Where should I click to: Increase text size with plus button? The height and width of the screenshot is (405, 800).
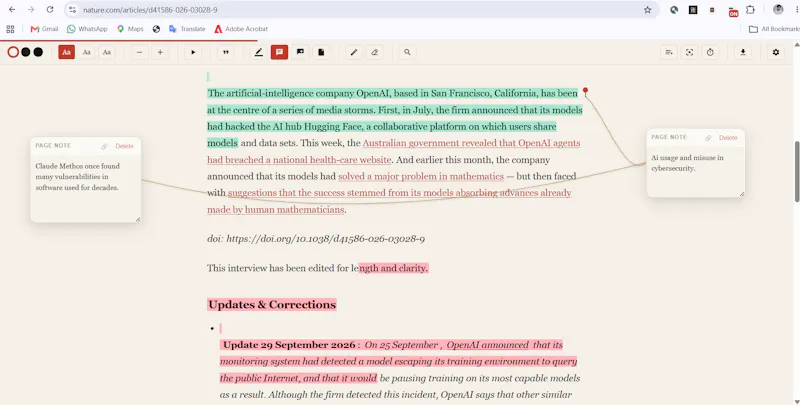pyautogui.click(x=160, y=52)
